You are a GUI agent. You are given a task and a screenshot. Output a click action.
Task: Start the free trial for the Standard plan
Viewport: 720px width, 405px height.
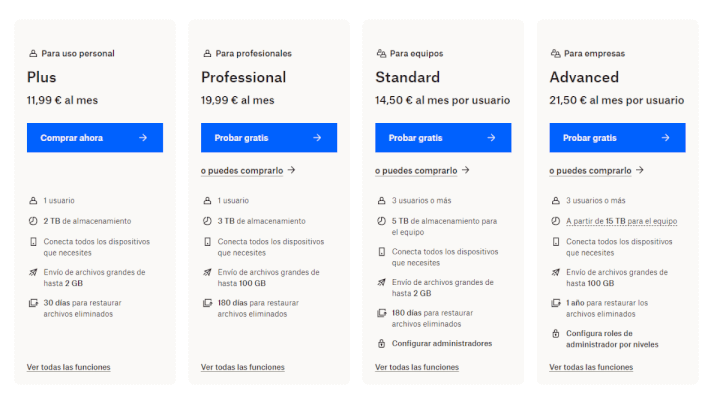pyautogui.click(x=443, y=137)
